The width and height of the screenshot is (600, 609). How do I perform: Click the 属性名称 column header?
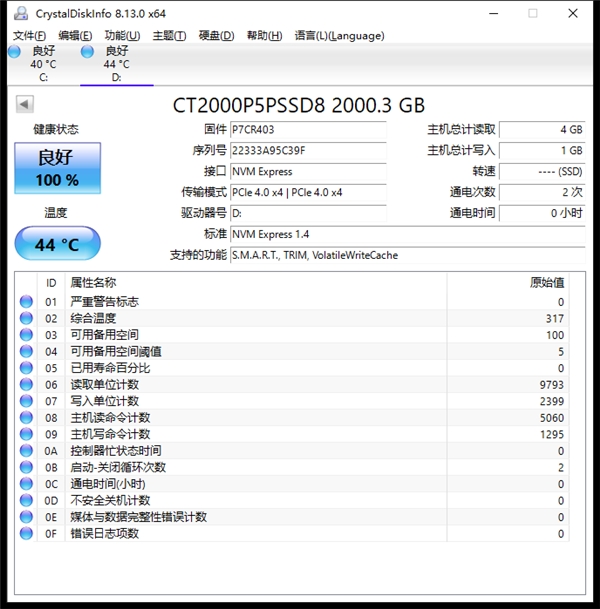tap(93, 283)
